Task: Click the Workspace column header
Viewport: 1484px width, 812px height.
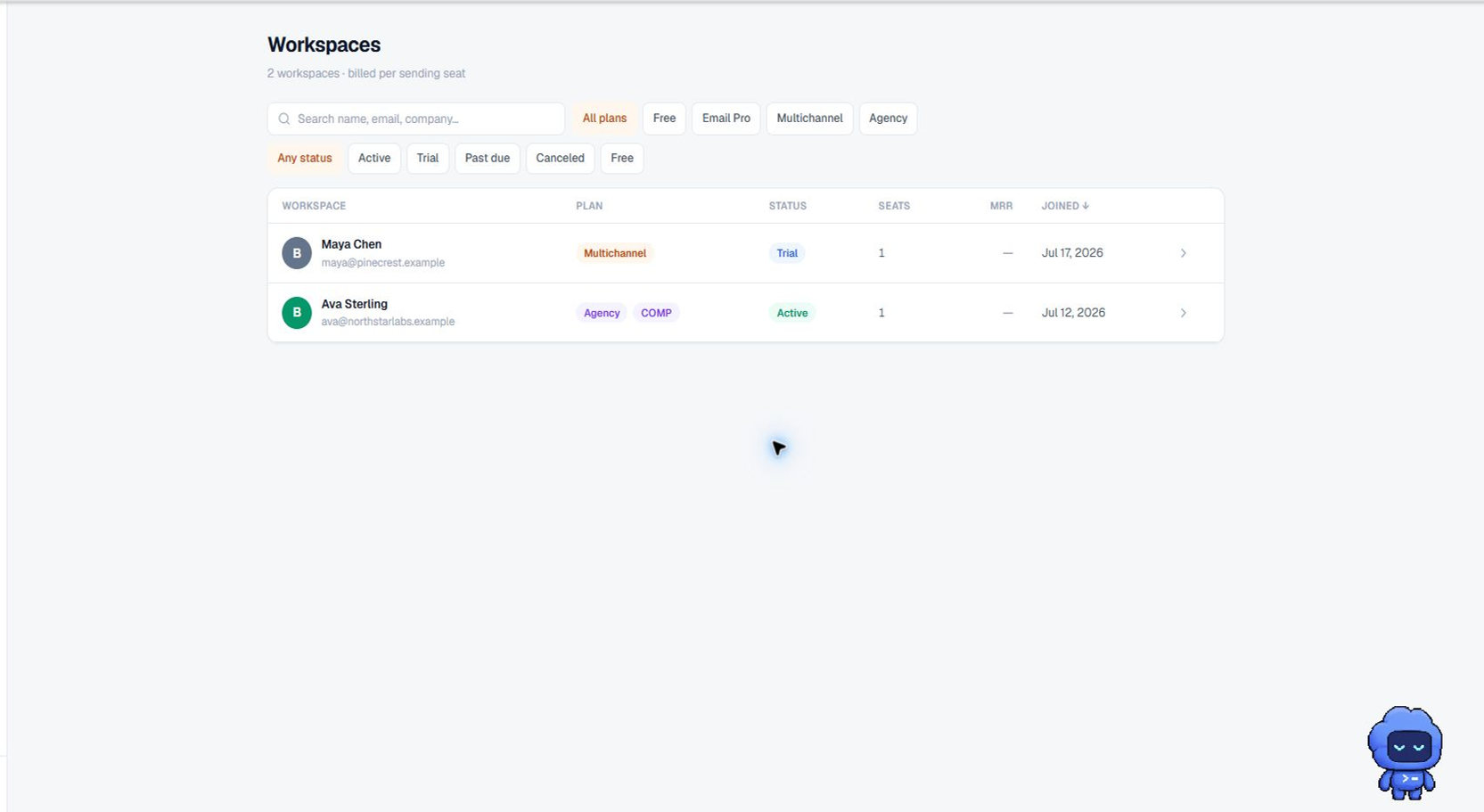Action: tap(314, 206)
